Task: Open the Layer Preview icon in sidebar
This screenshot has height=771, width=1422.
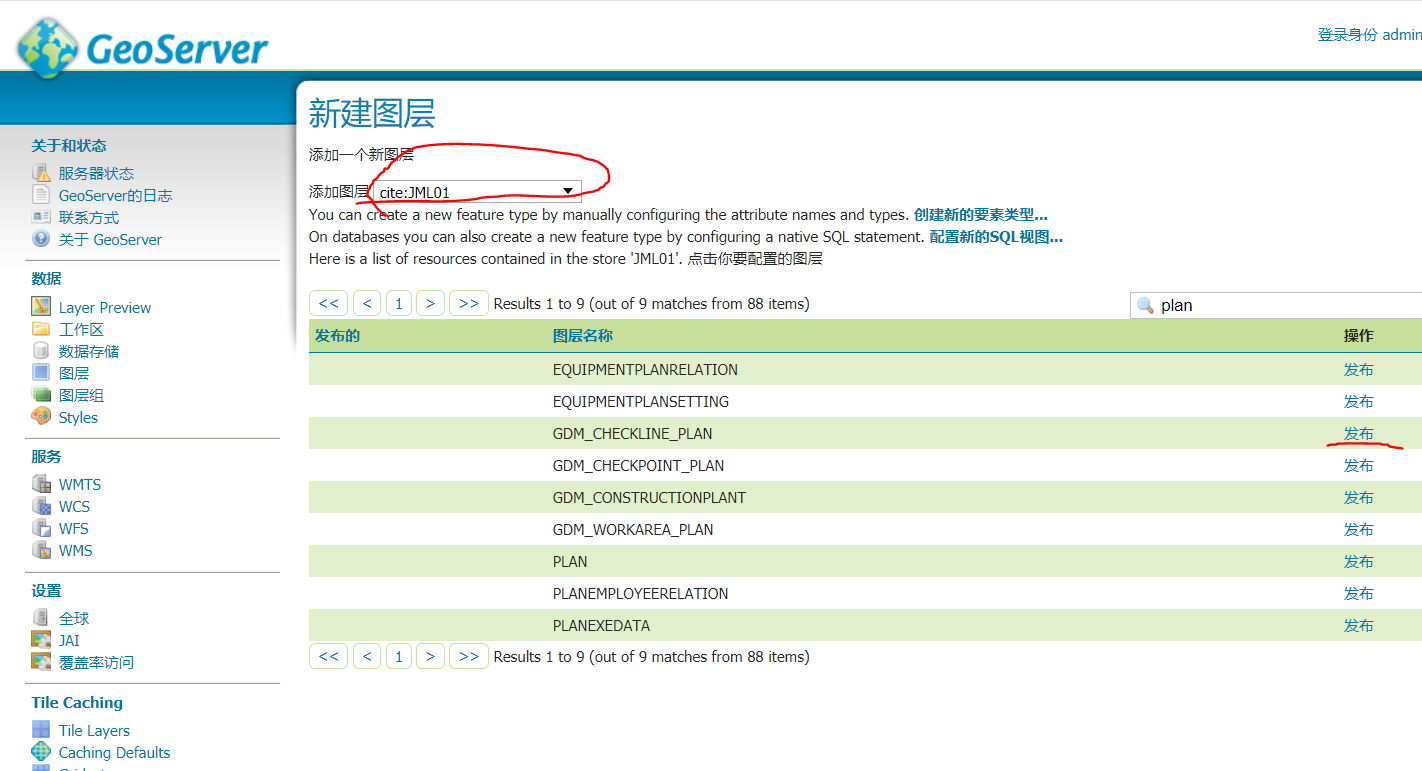Action: (41, 307)
